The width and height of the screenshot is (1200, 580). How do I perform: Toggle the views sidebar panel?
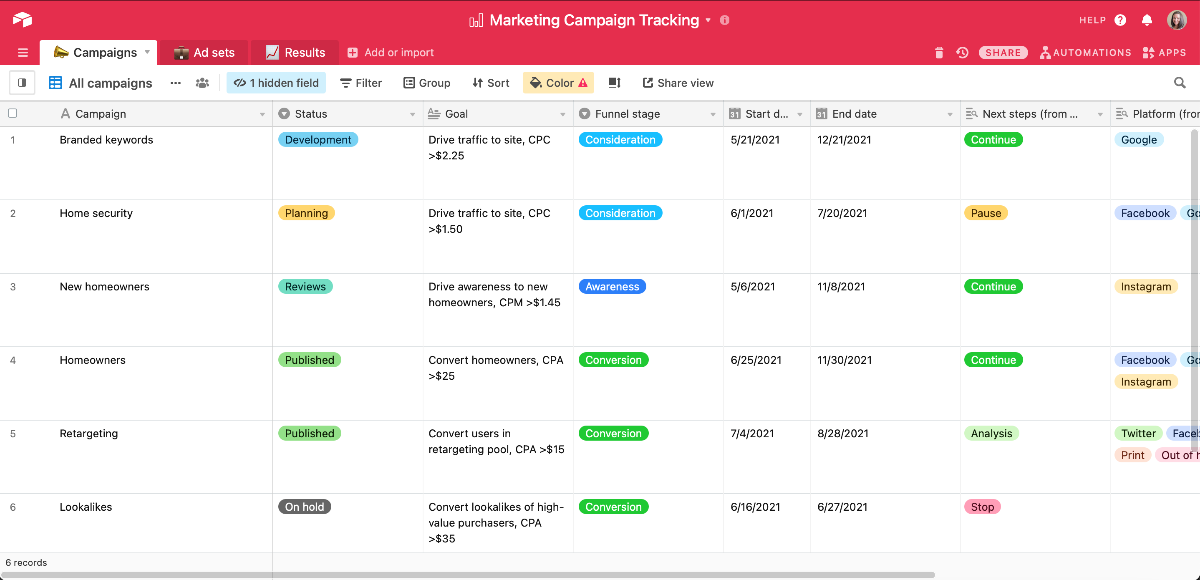(22, 83)
